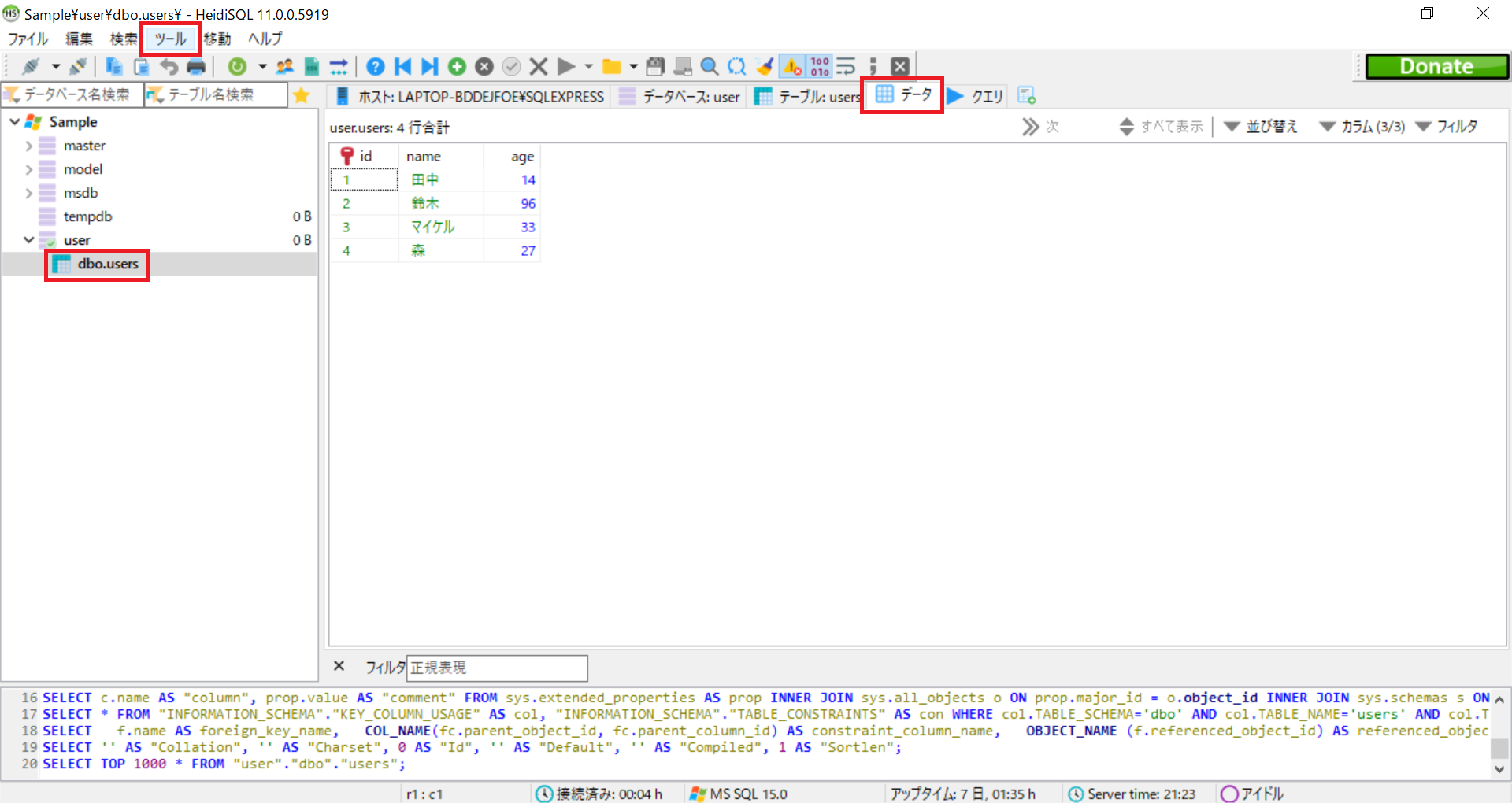Screen dimensions: 1512x803
Task: Open the 検索 menu
Action: [x=124, y=39]
